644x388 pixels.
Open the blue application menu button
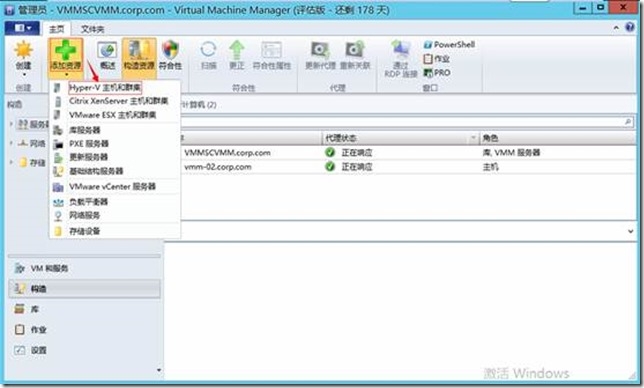click(22, 28)
